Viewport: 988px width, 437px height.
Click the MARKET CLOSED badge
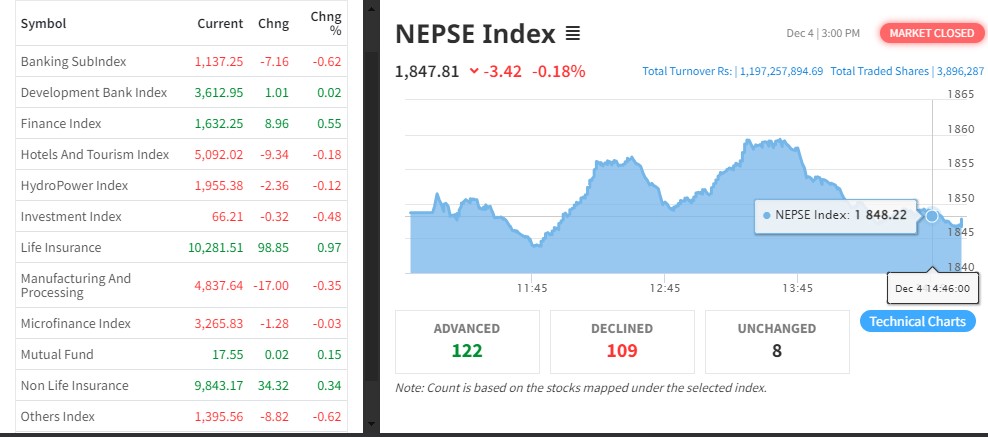pos(931,33)
